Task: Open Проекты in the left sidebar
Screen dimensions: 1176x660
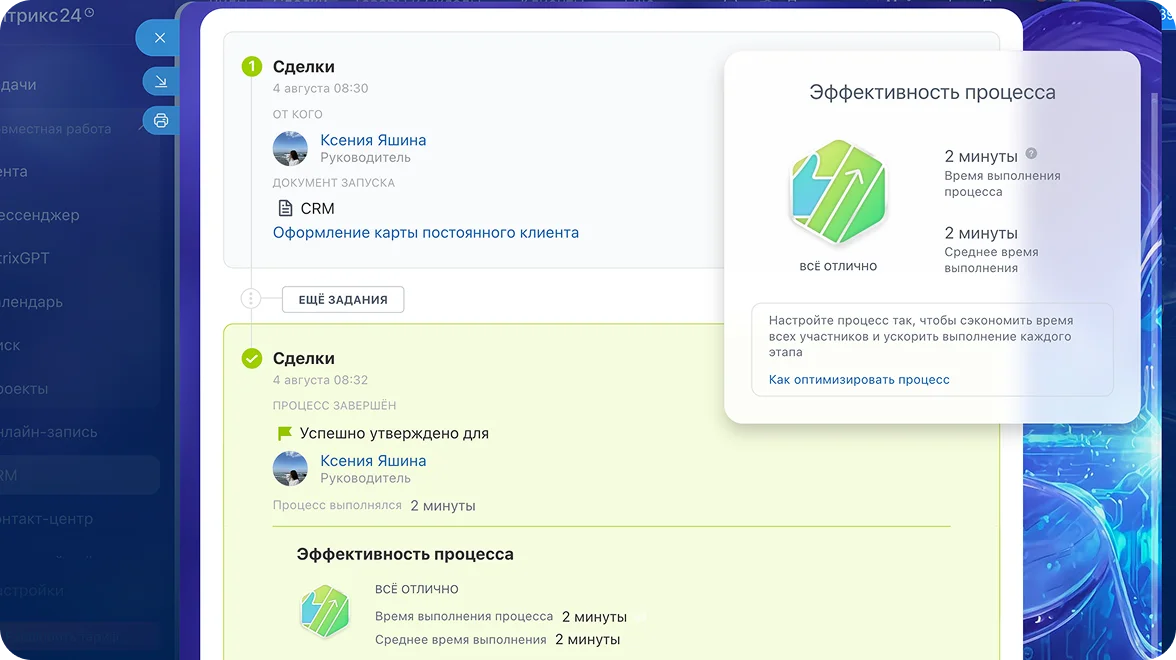Action: point(24,388)
